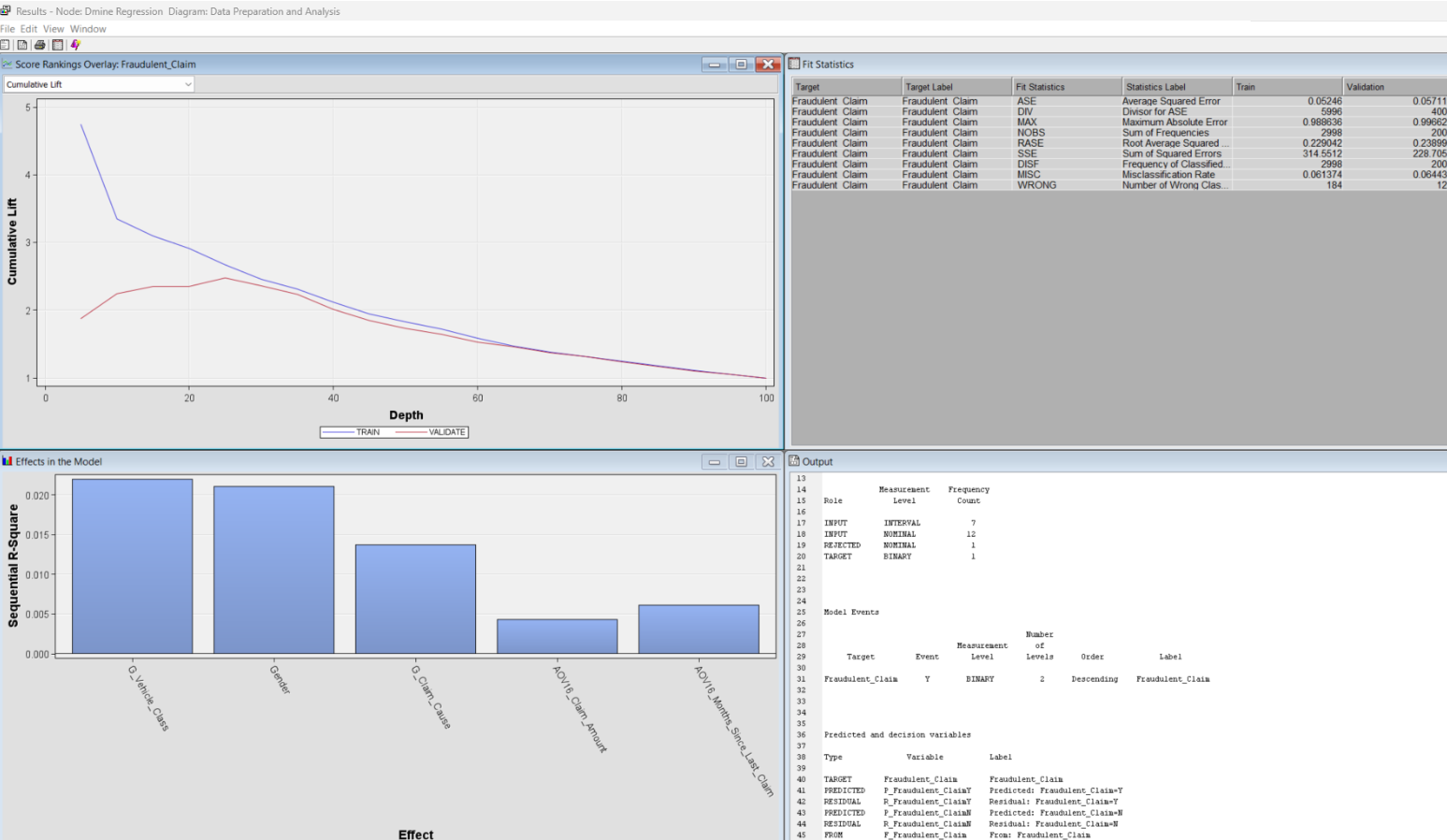Select the WRONG row in Fit Statistics
This screenshot has width=1447, height=840.
point(1119,185)
